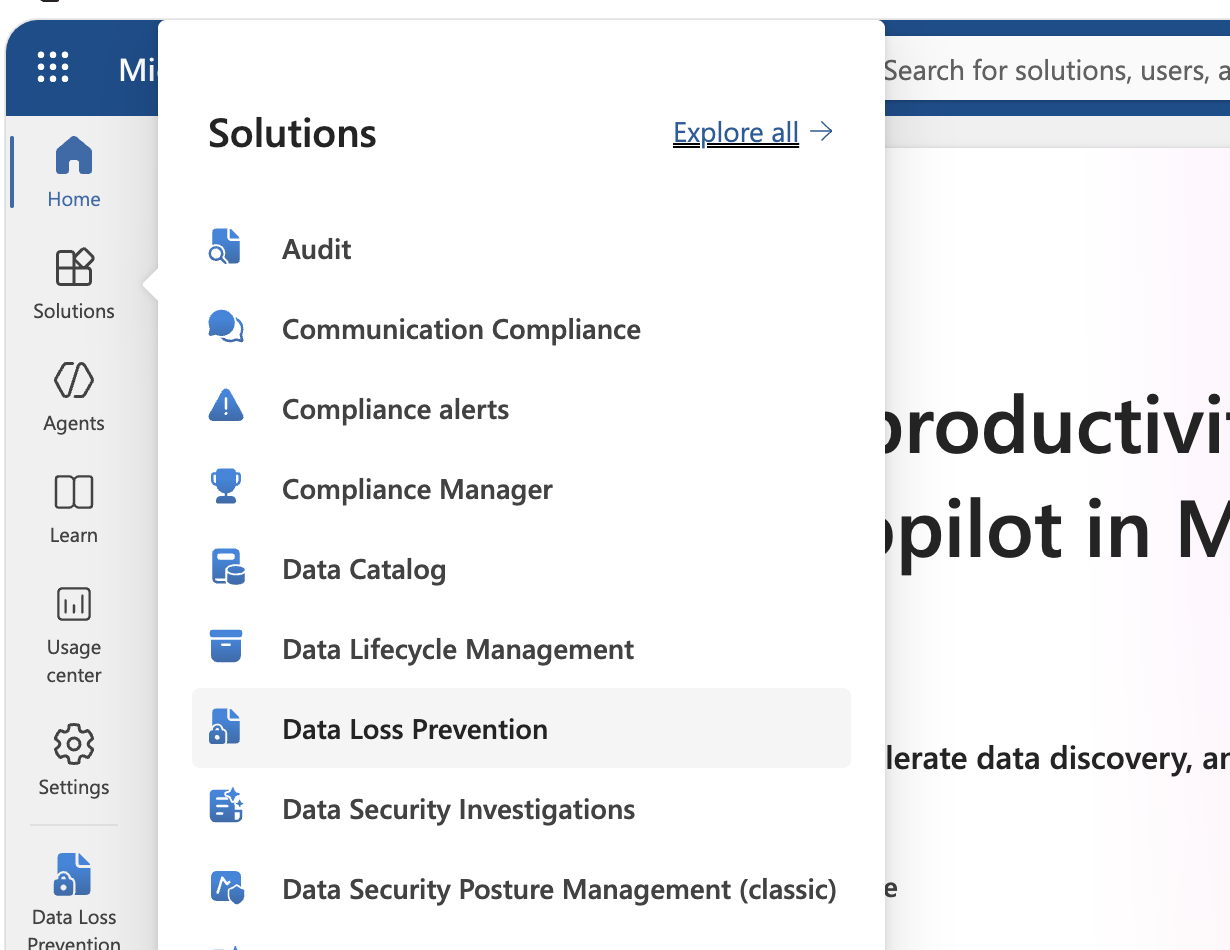Click the Data Catalog icon
The height and width of the screenshot is (950, 1230).
pos(227,567)
